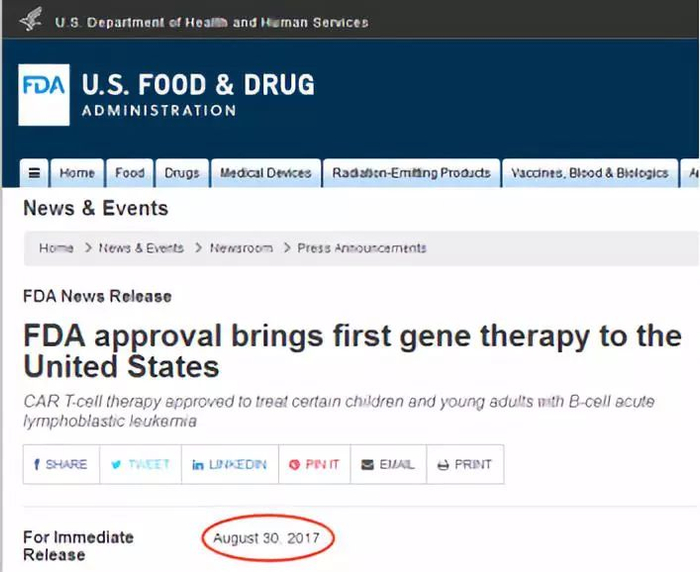Click the Email envelope icon

pos(367,465)
